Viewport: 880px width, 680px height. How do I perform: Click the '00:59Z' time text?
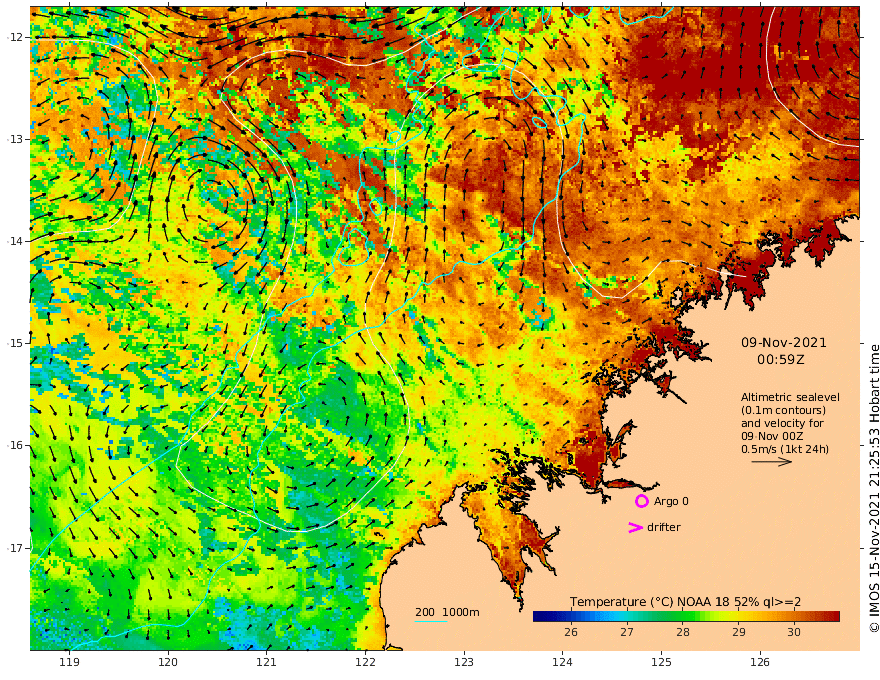coord(781,360)
